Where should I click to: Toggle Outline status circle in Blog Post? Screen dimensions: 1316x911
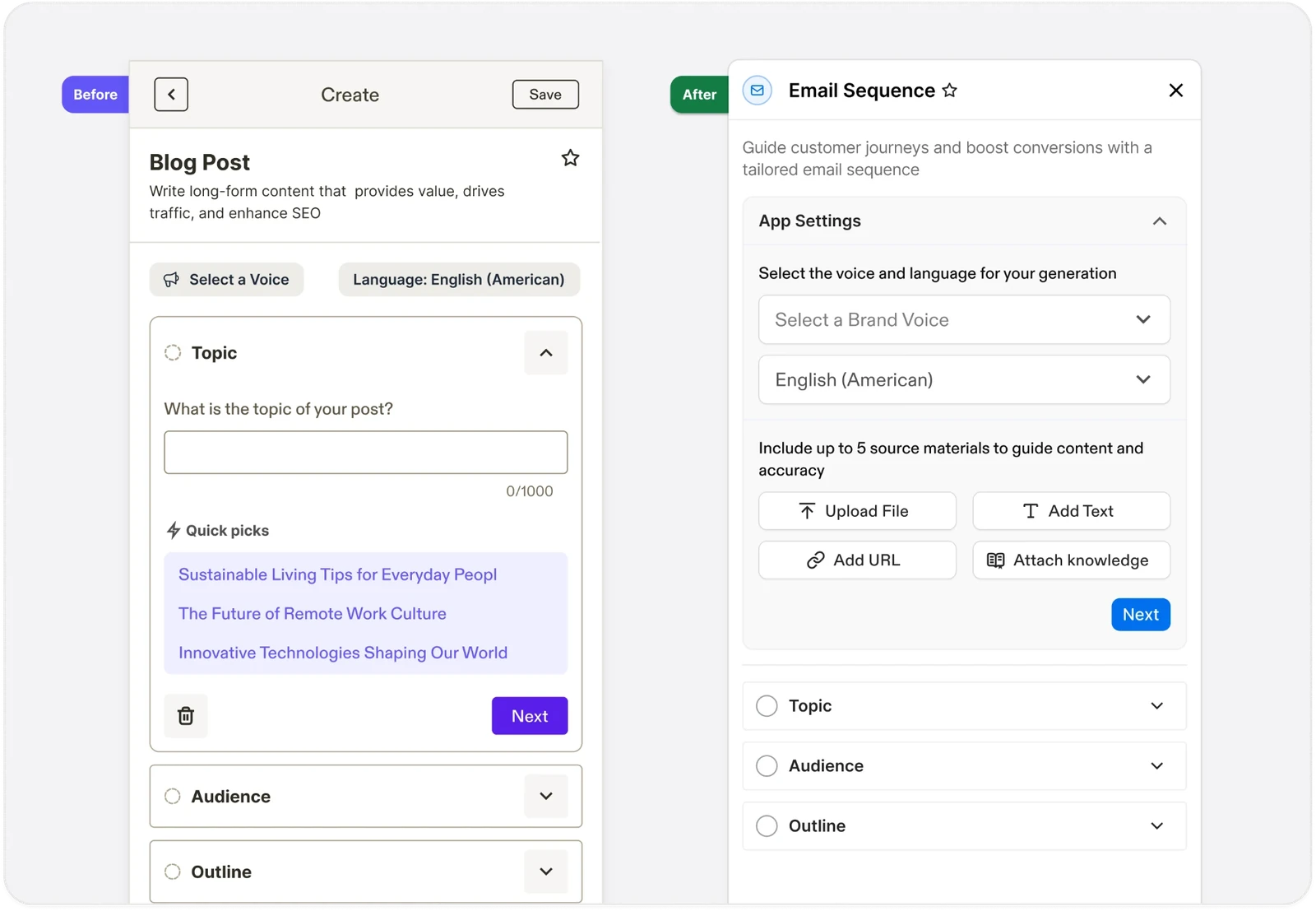[173, 871]
